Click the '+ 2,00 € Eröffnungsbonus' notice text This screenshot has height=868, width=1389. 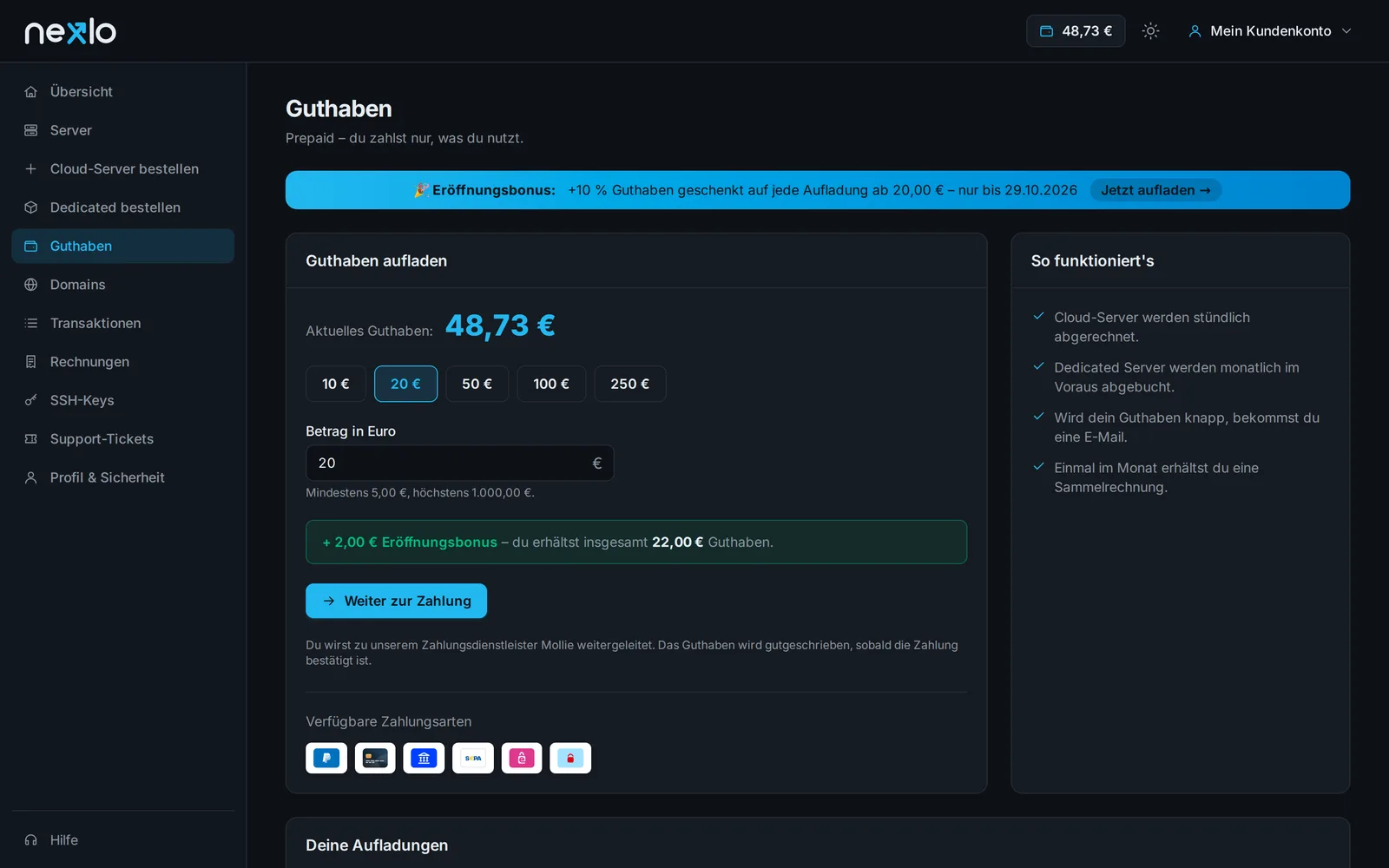pyautogui.click(x=410, y=542)
